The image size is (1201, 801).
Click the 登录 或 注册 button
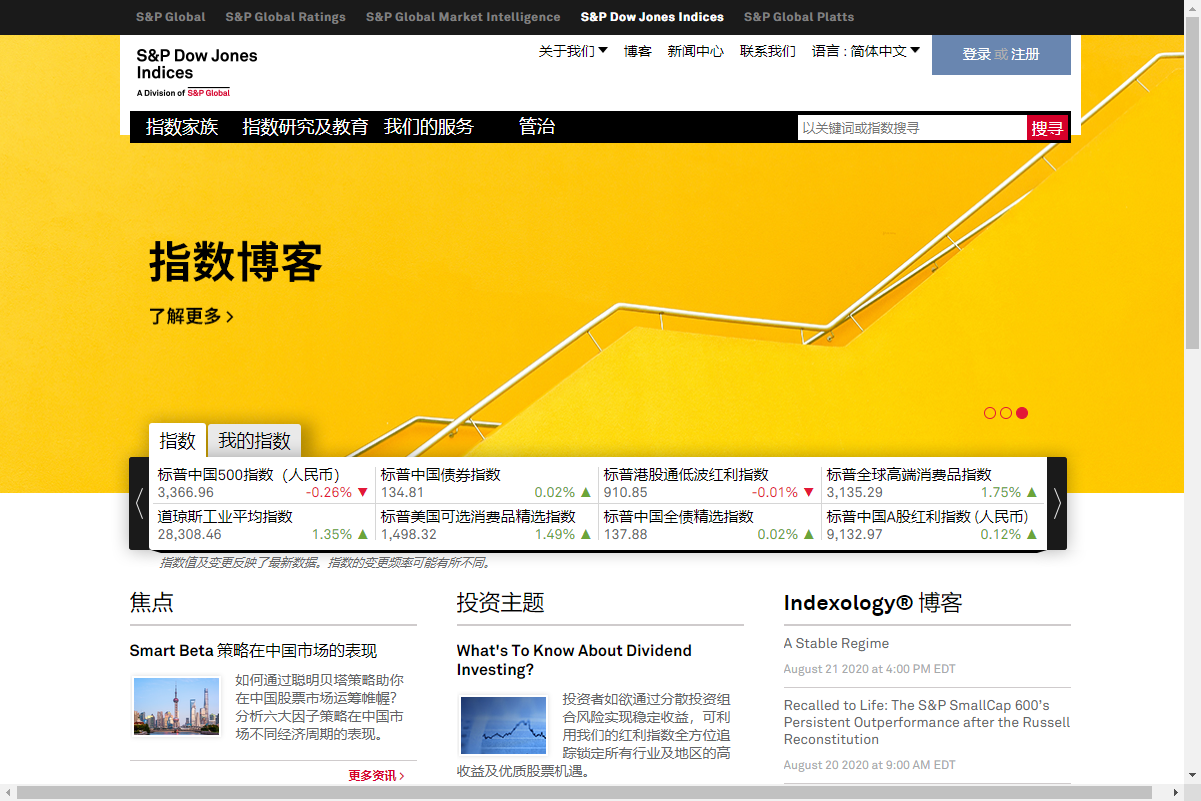pyautogui.click(x=1001, y=55)
